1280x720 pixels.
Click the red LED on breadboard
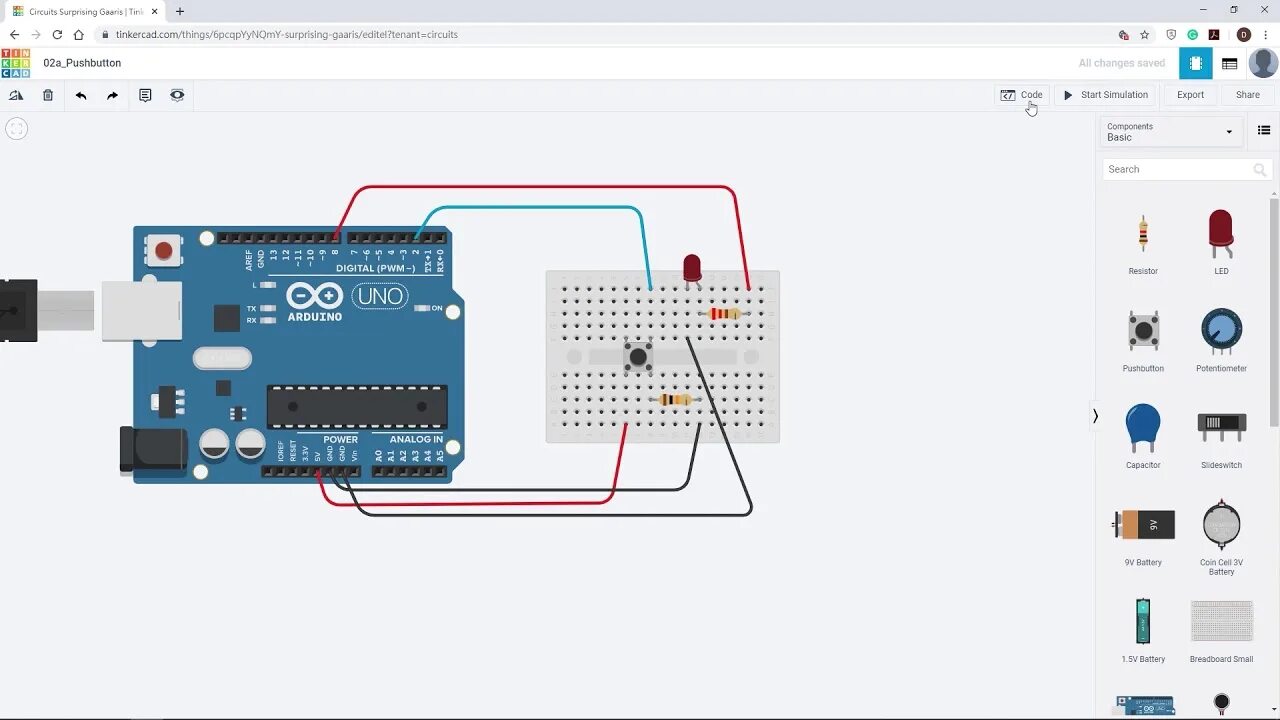[x=692, y=269]
